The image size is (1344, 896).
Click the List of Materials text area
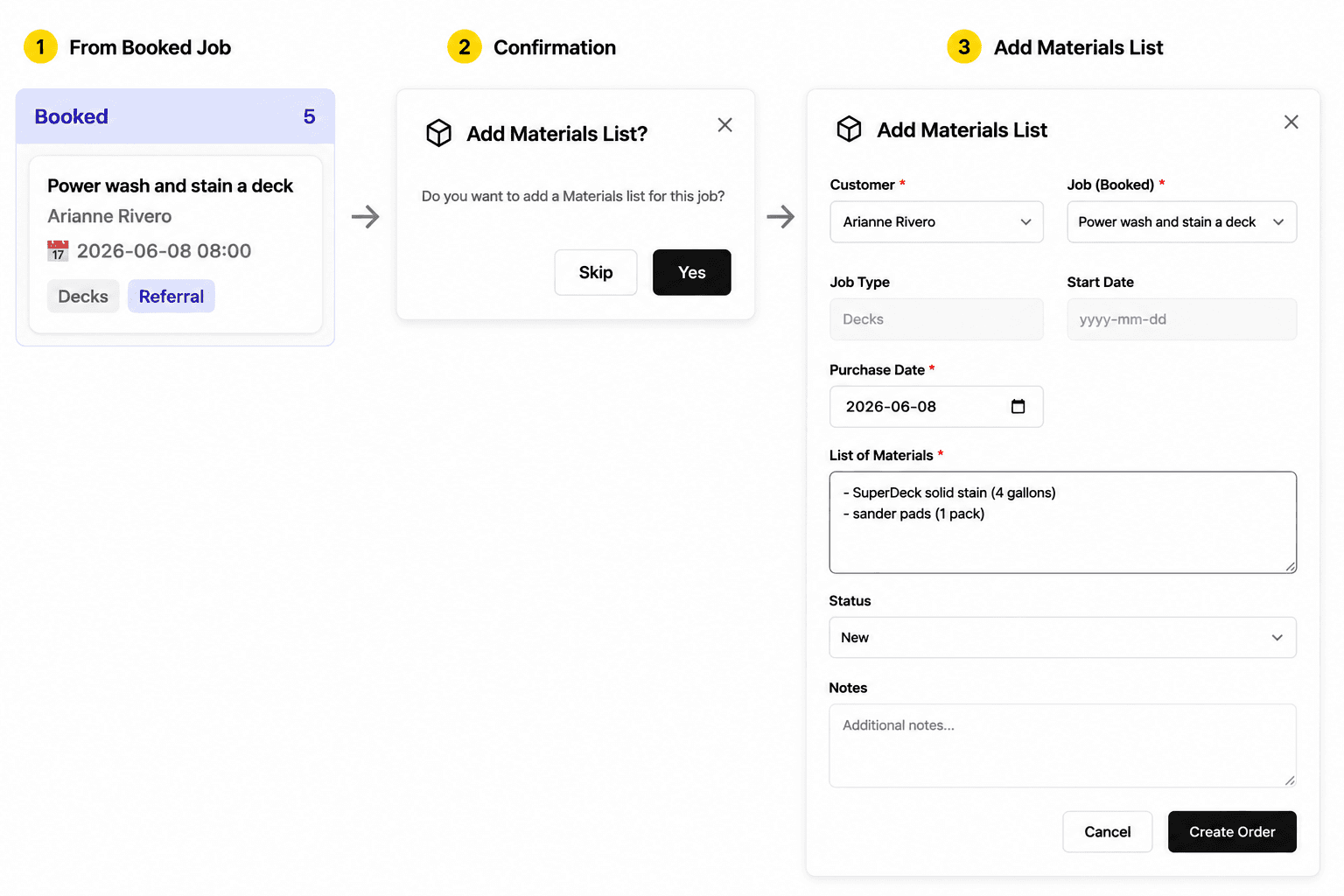click(x=1062, y=522)
